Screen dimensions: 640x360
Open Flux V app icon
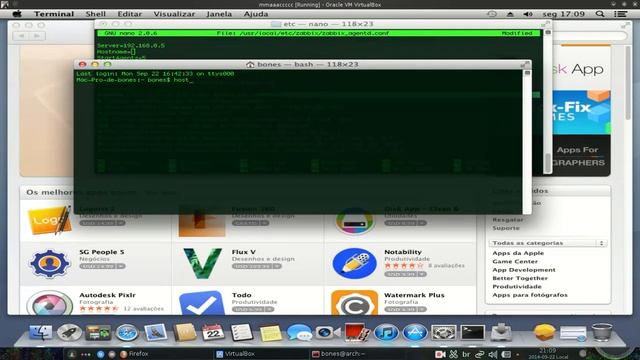coord(202,263)
